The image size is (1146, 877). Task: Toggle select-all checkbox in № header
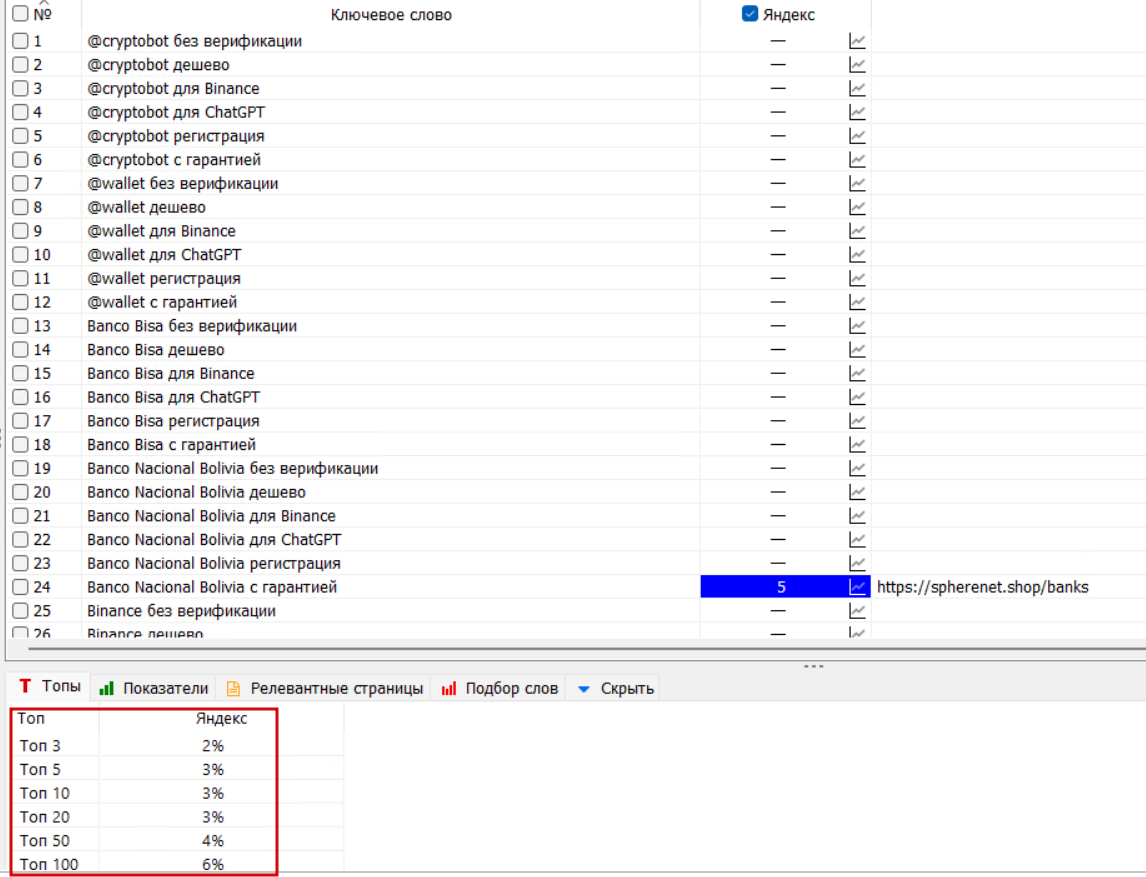pyautogui.click(x=20, y=13)
